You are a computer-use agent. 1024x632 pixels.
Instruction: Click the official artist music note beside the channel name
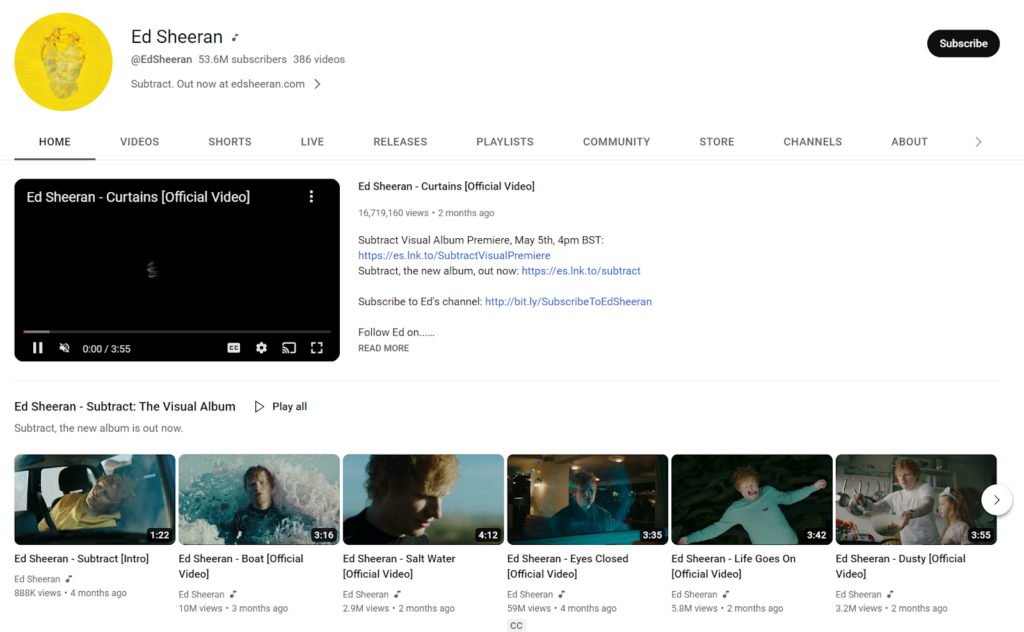tap(235, 38)
